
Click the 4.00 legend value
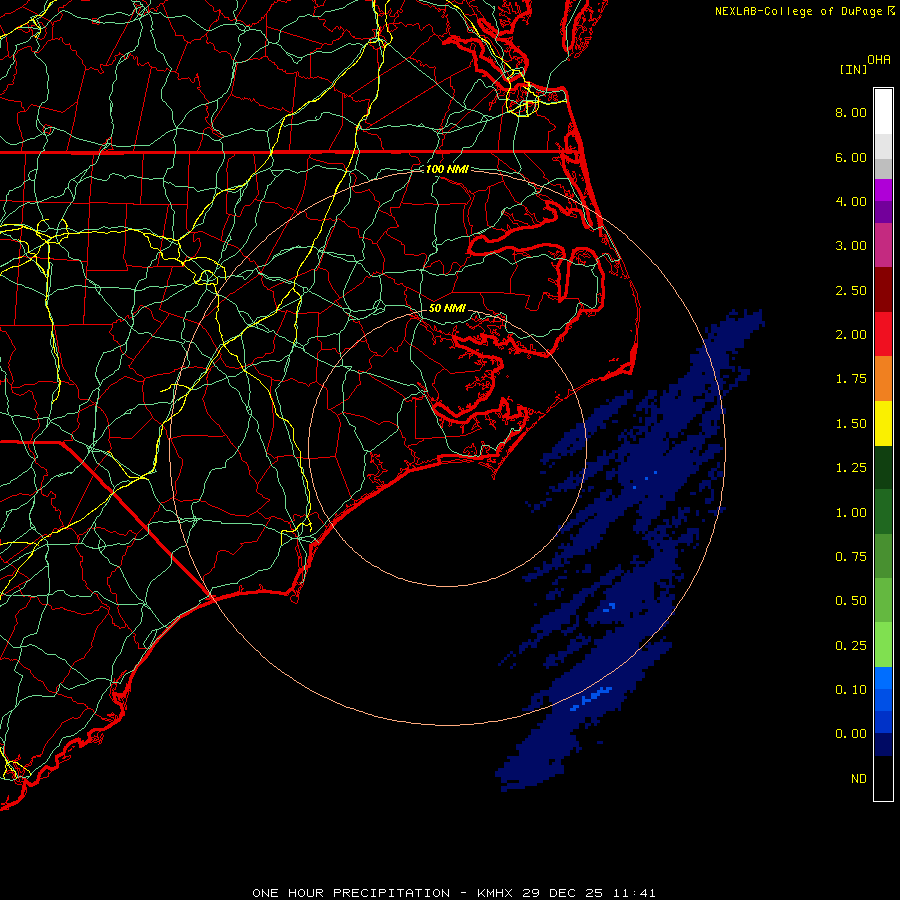coord(851,201)
